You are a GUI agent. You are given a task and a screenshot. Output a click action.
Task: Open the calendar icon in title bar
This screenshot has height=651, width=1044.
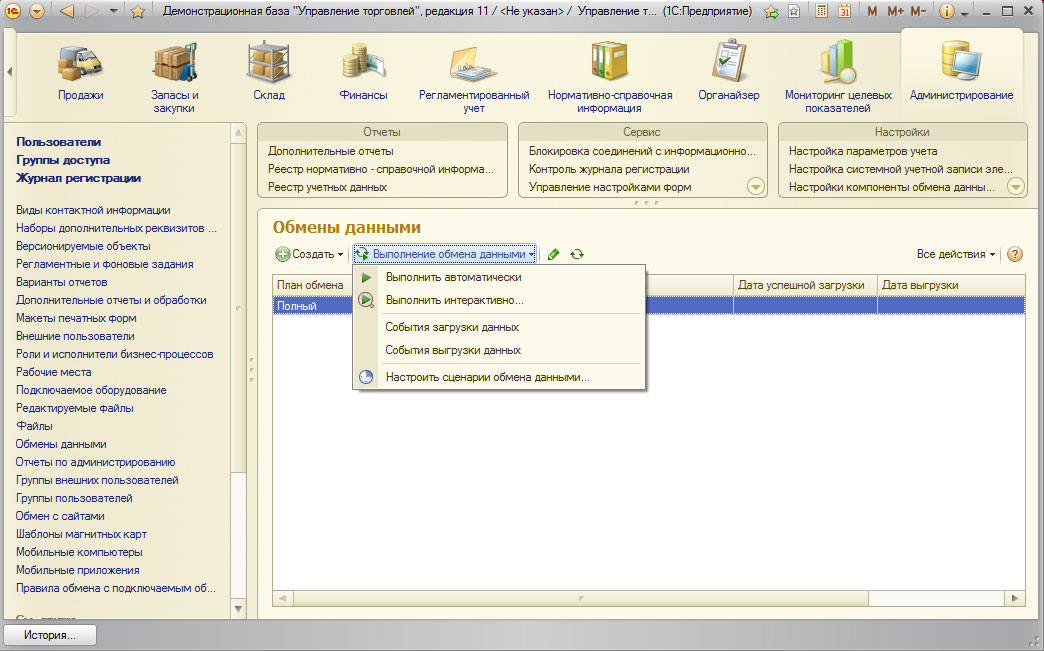844,12
